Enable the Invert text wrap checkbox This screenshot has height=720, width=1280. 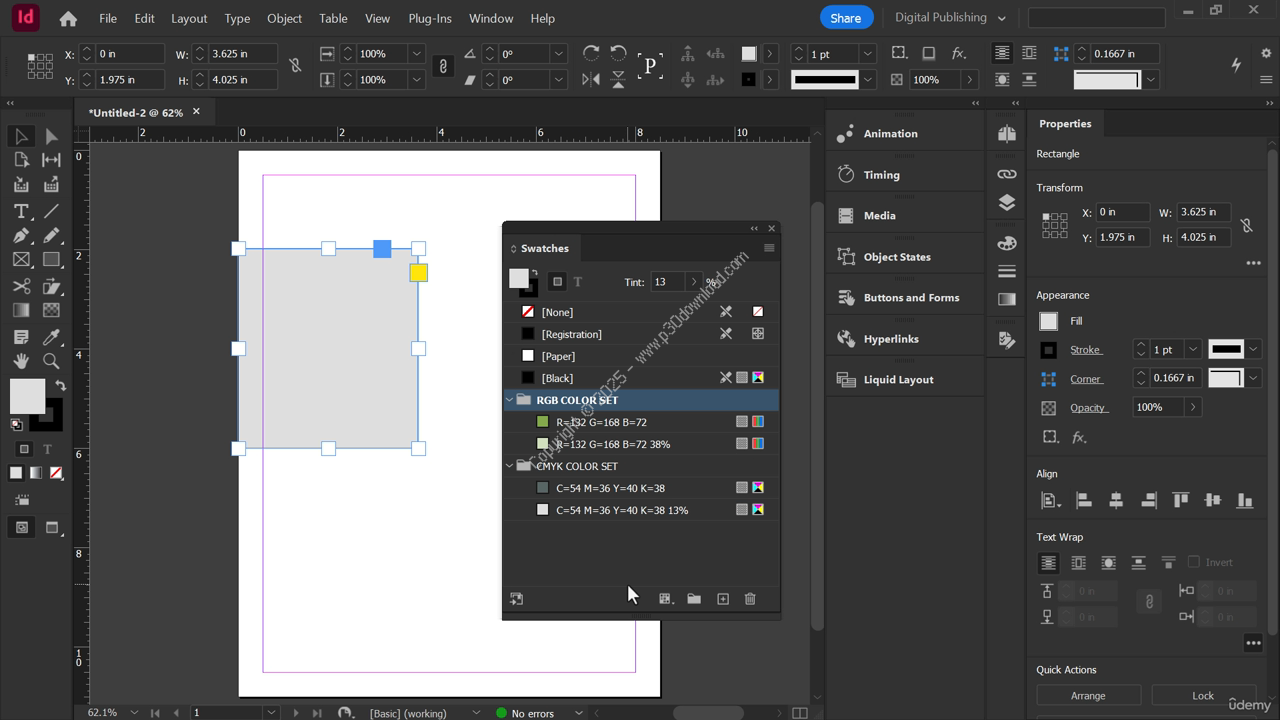1193,562
